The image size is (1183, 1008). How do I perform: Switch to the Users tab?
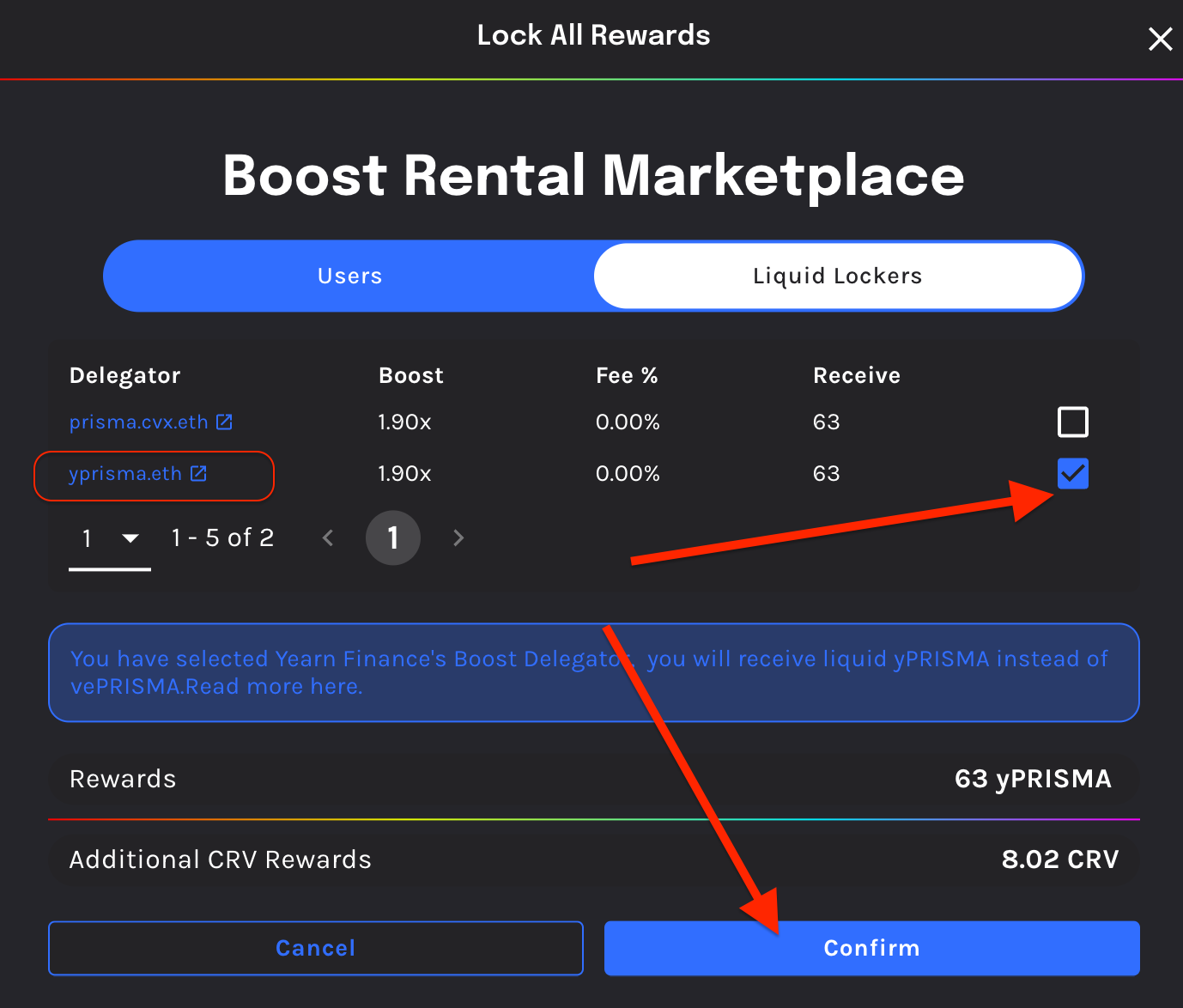[349, 276]
